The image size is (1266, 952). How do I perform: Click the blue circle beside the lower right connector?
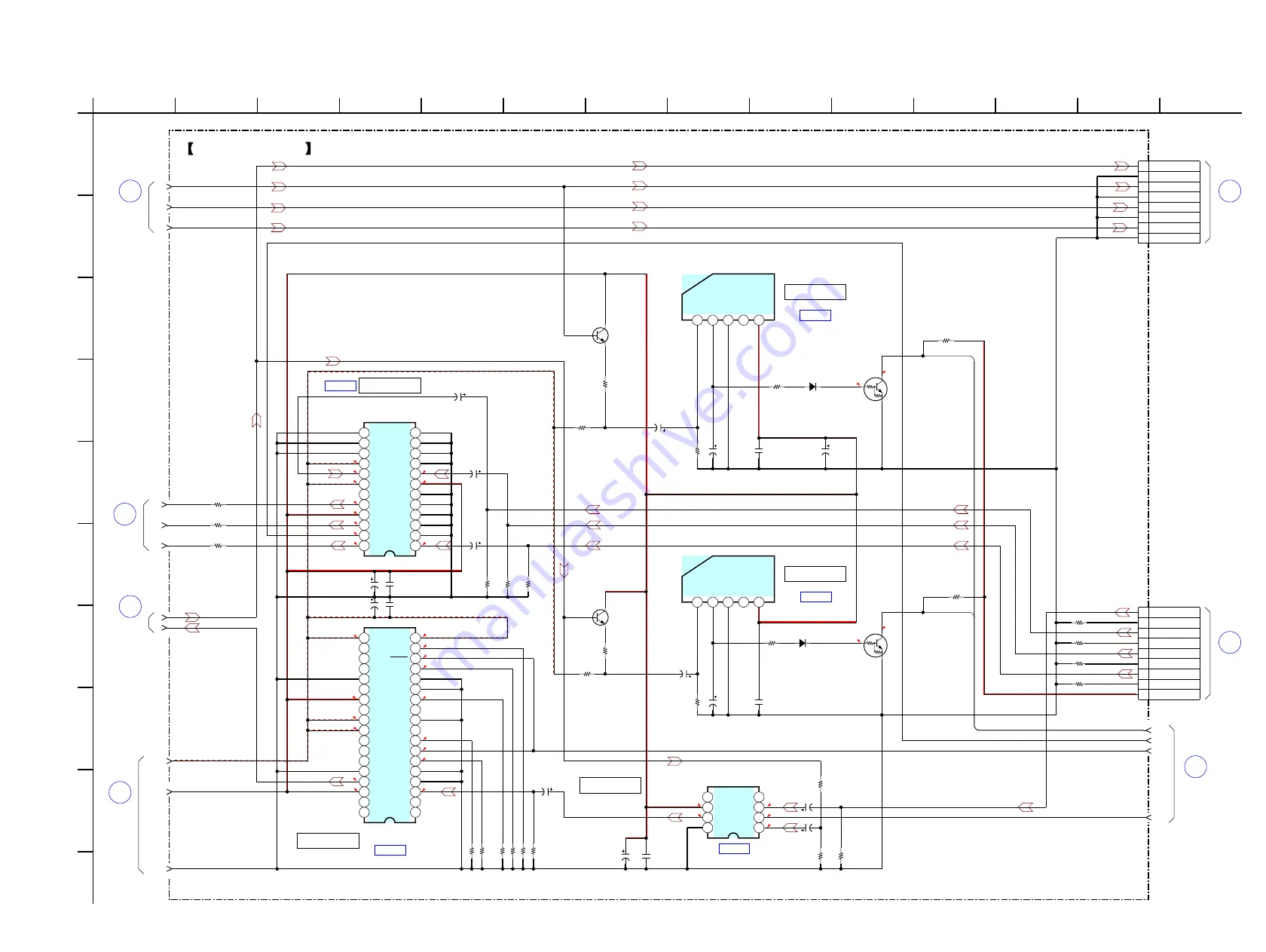tap(1230, 642)
